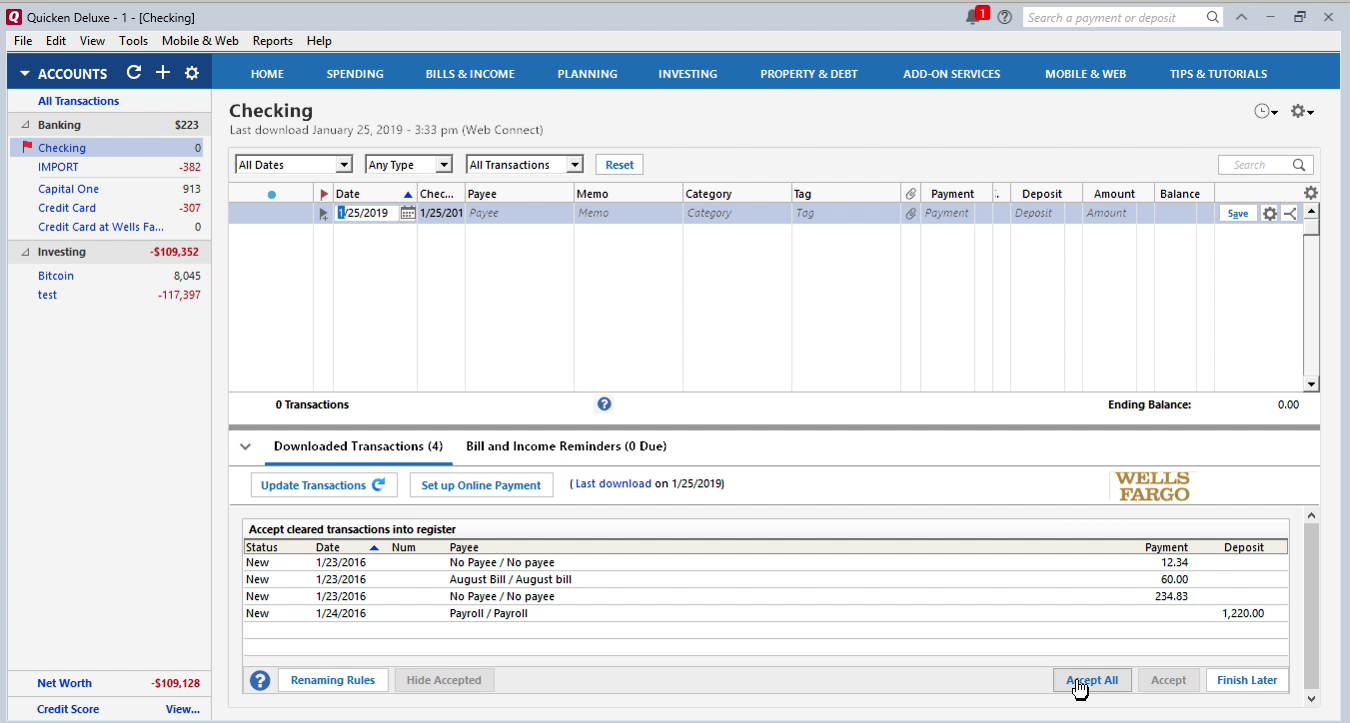Screen dimensions: 1350x723
Task: Accept all downloaded transactions
Action: point(1092,680)
